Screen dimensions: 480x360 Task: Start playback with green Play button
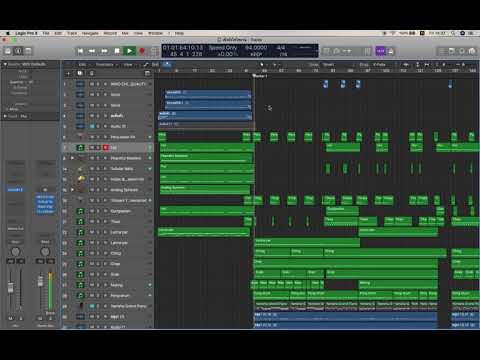(x=129, y=51)
